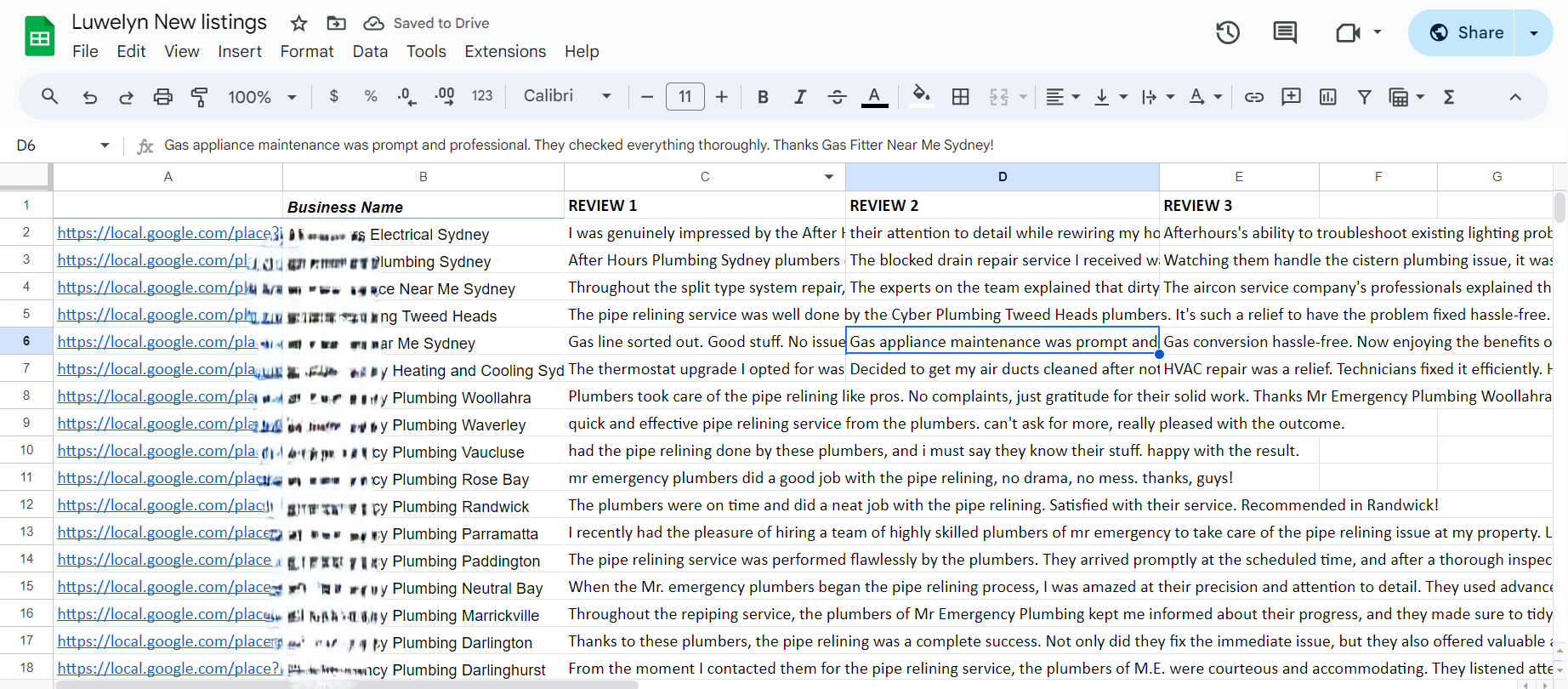Format as percent
Screen dimensions: 1568x689
tap(371, 97)
